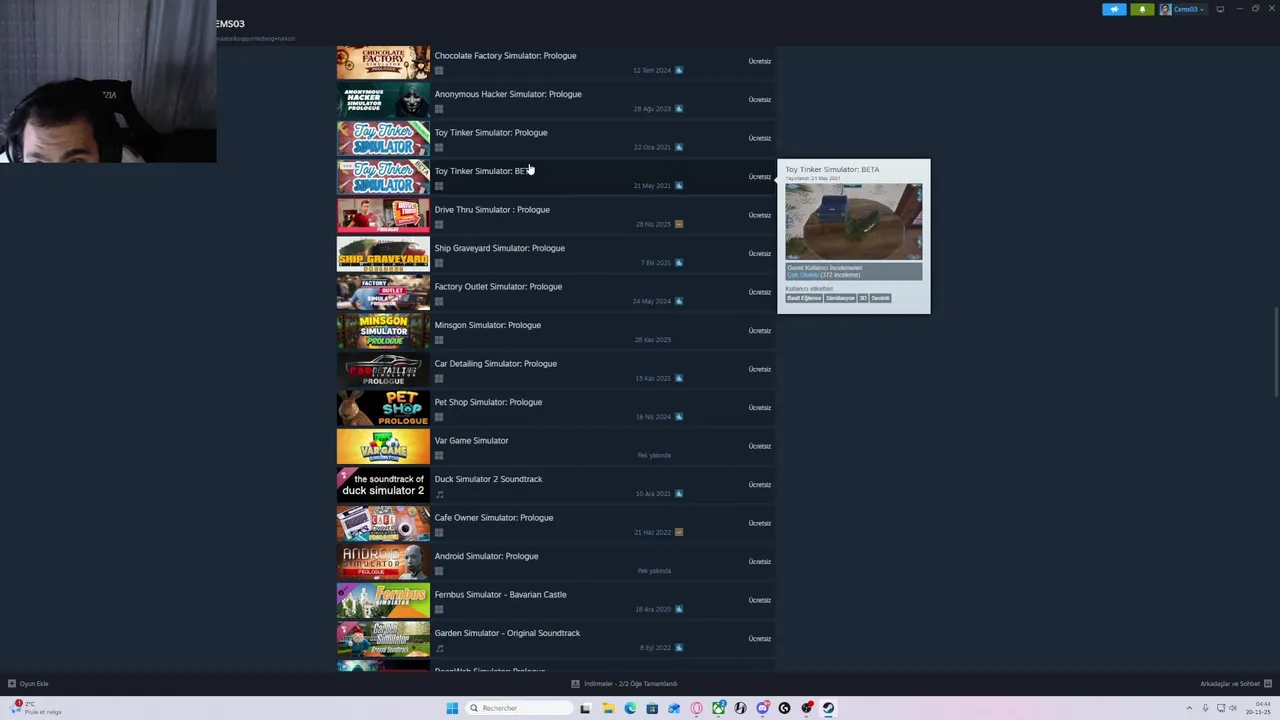Click the Basit Eğlence tag in popup

tap(804, 298)
